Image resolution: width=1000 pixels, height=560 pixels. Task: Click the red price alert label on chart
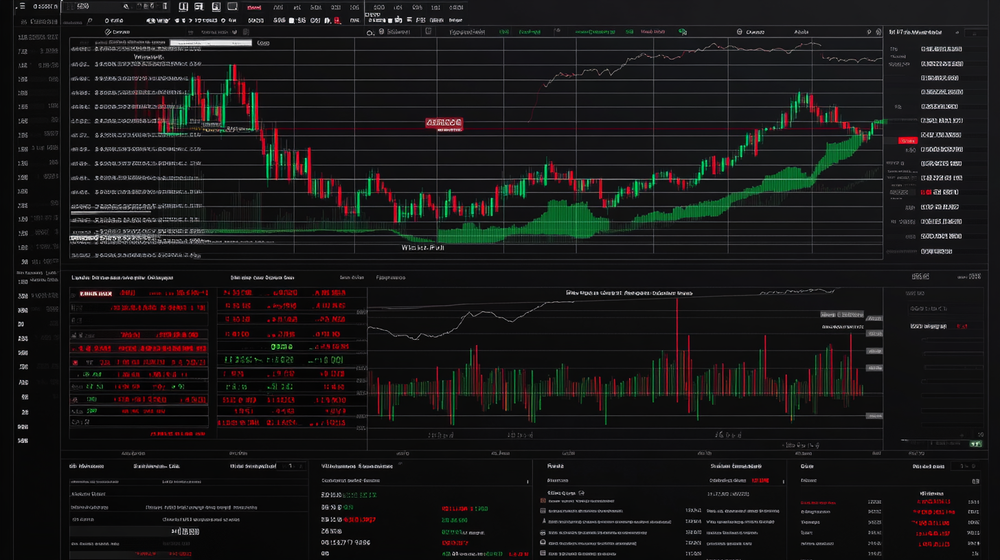444,123
